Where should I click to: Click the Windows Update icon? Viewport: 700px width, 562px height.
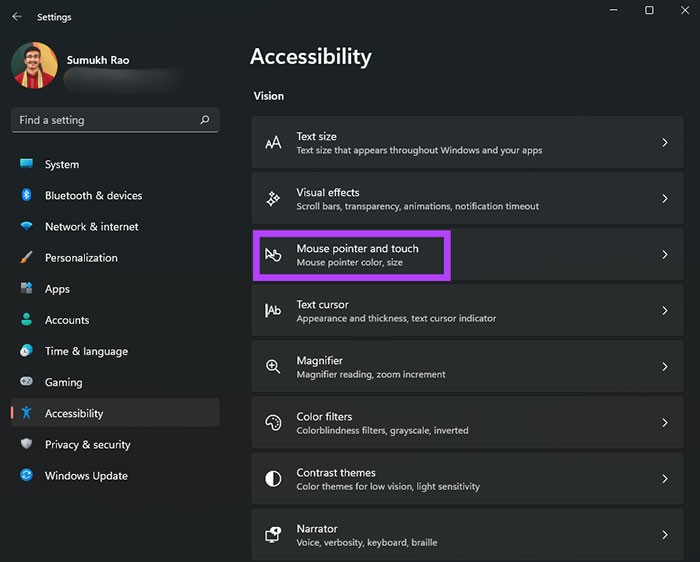(x=27, y=476)
